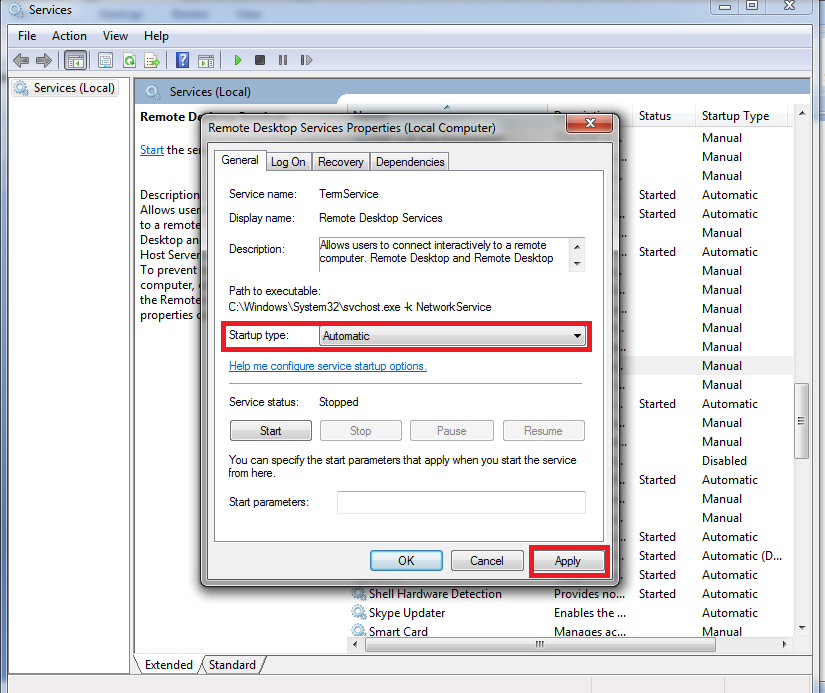Click the Forward arrow toolbar icon
Screen dimensions: 825x693
[x=44, y=61]
